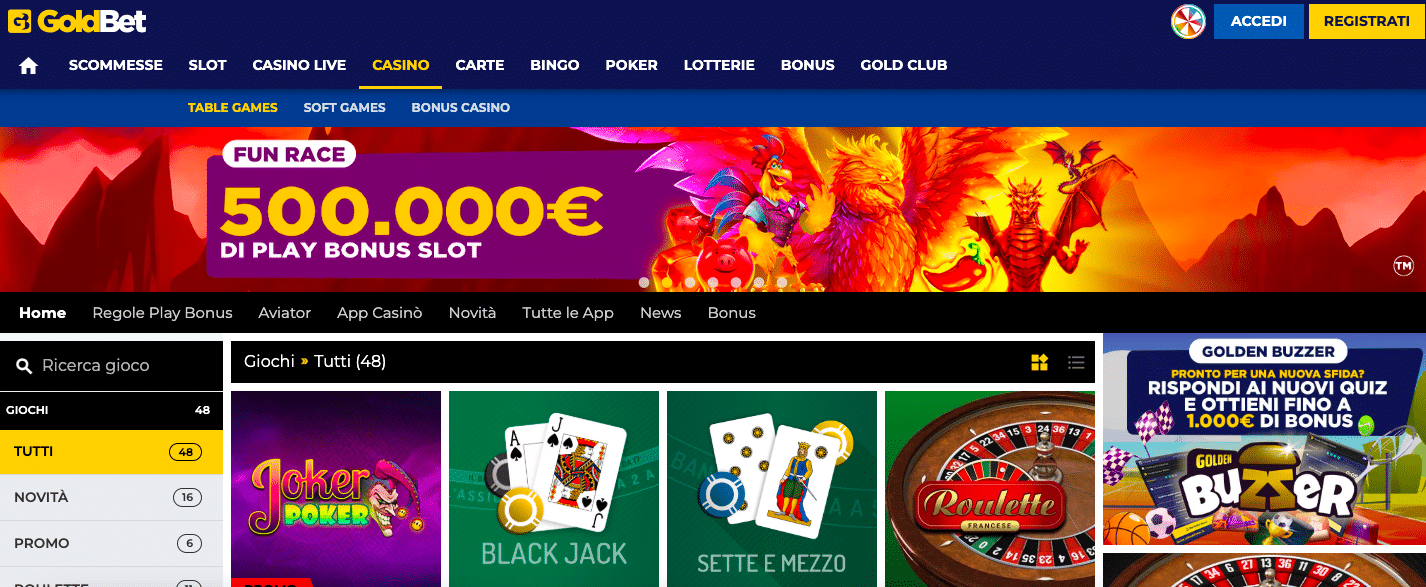Viewport: 1426px width, 587px height.
Task: Go to the home icon in navigation bar
Action: click(x=29, y=66)
